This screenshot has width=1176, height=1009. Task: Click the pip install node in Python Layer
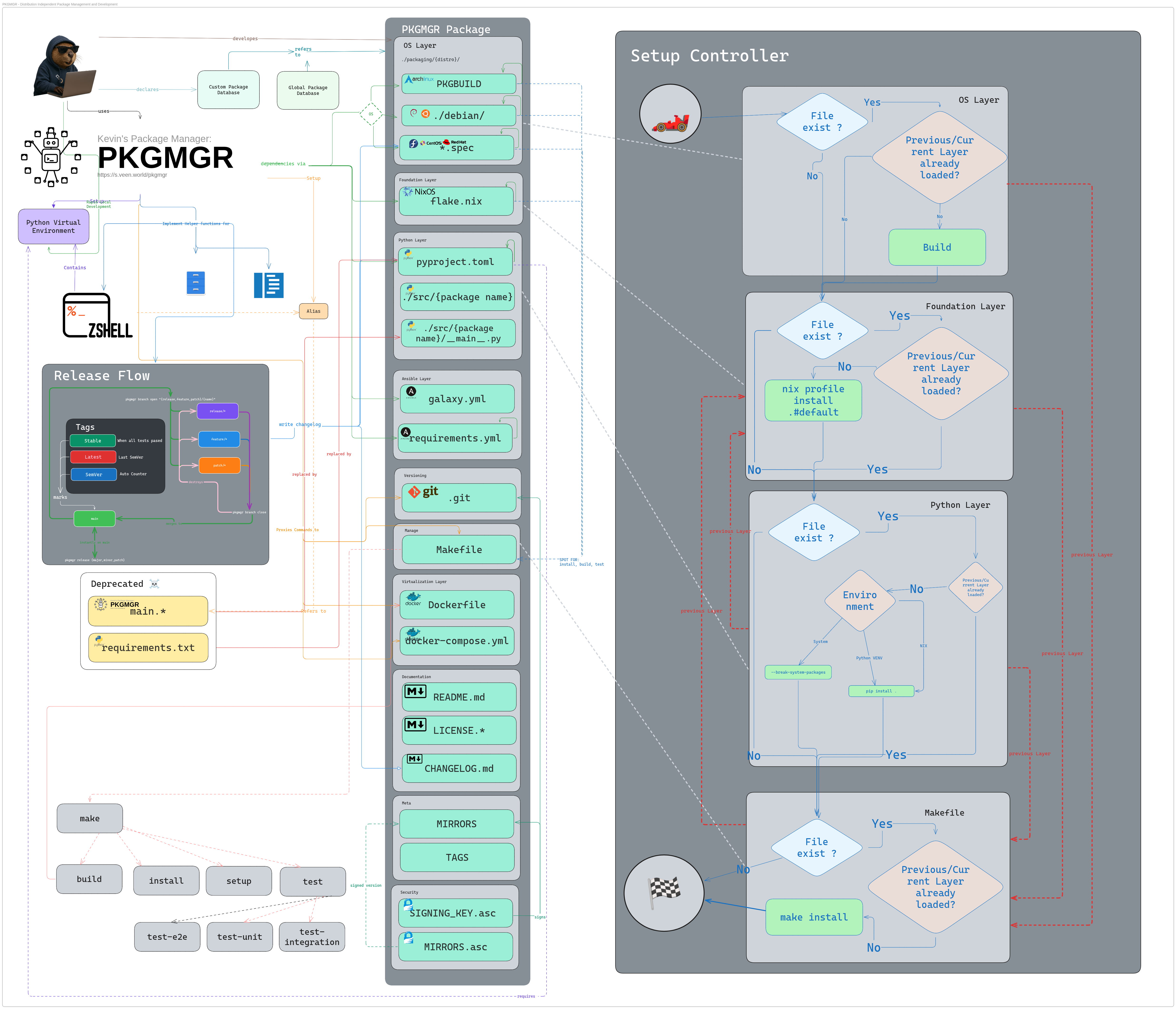click(881, 691)
